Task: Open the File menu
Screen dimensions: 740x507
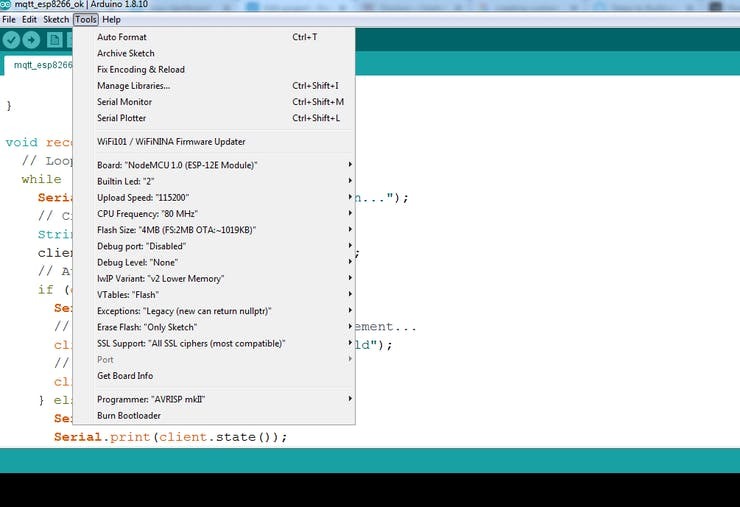Action: 9,19
